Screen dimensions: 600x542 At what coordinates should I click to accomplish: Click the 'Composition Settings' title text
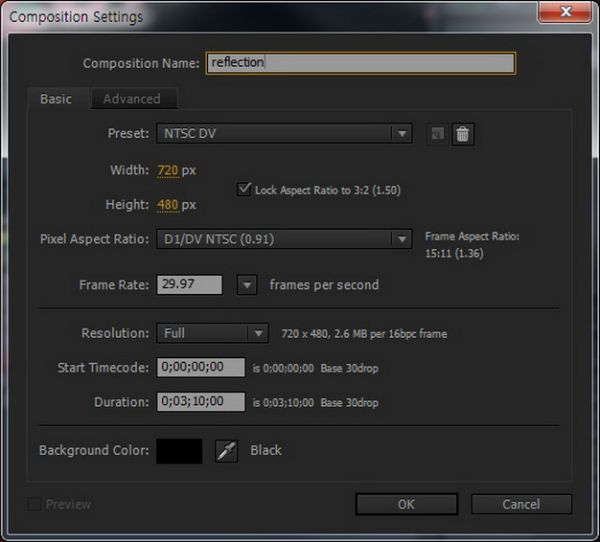click(76, 17)
